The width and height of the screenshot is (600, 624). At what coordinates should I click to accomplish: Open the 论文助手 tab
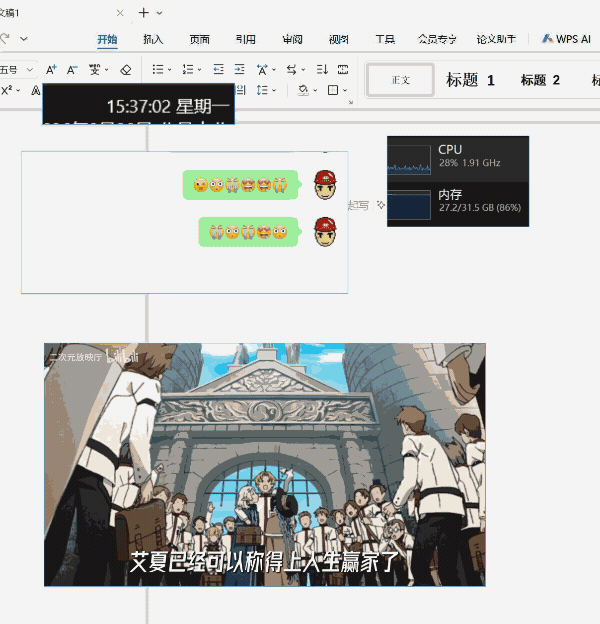[496, 39]
